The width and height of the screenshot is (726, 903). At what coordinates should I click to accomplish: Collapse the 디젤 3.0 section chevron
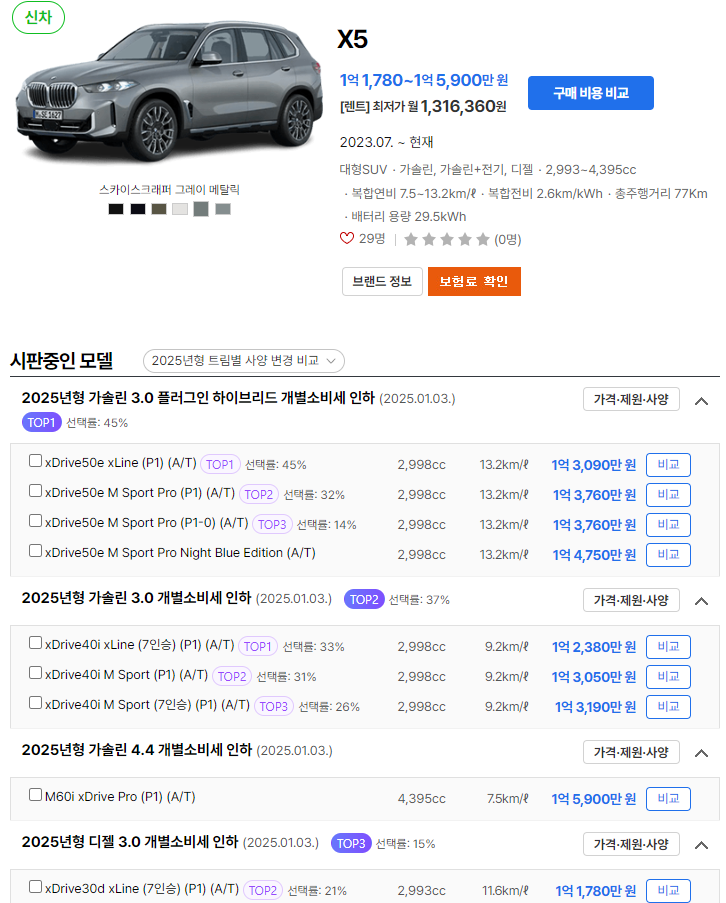pyautogui.click(x=702, y=845)
